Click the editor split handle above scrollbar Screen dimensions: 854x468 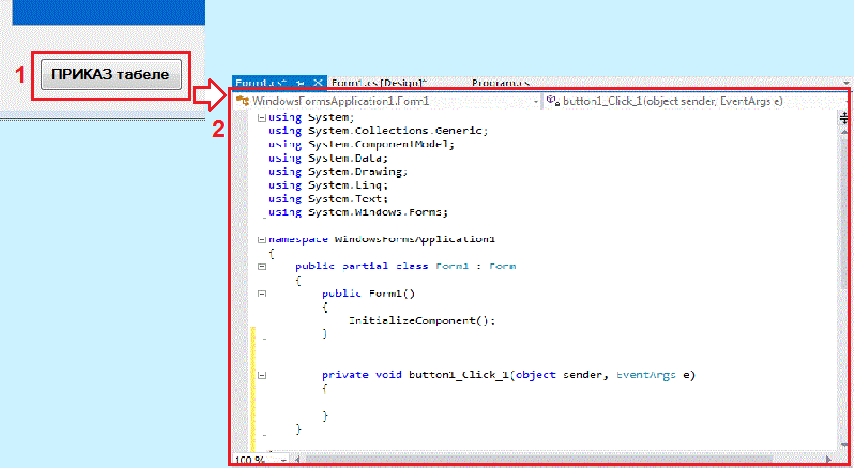tap(843, 117)
